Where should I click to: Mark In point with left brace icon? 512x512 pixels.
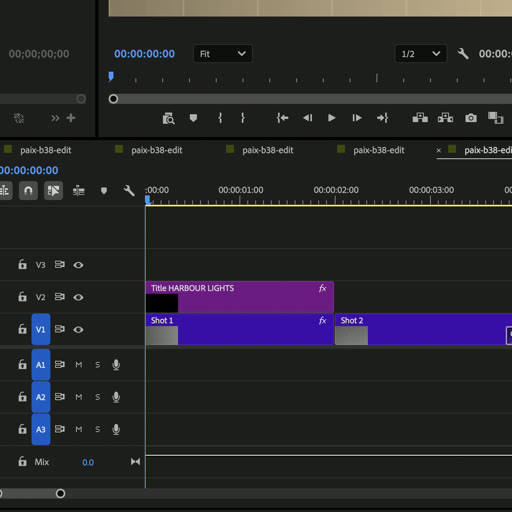tap(220, 118)
